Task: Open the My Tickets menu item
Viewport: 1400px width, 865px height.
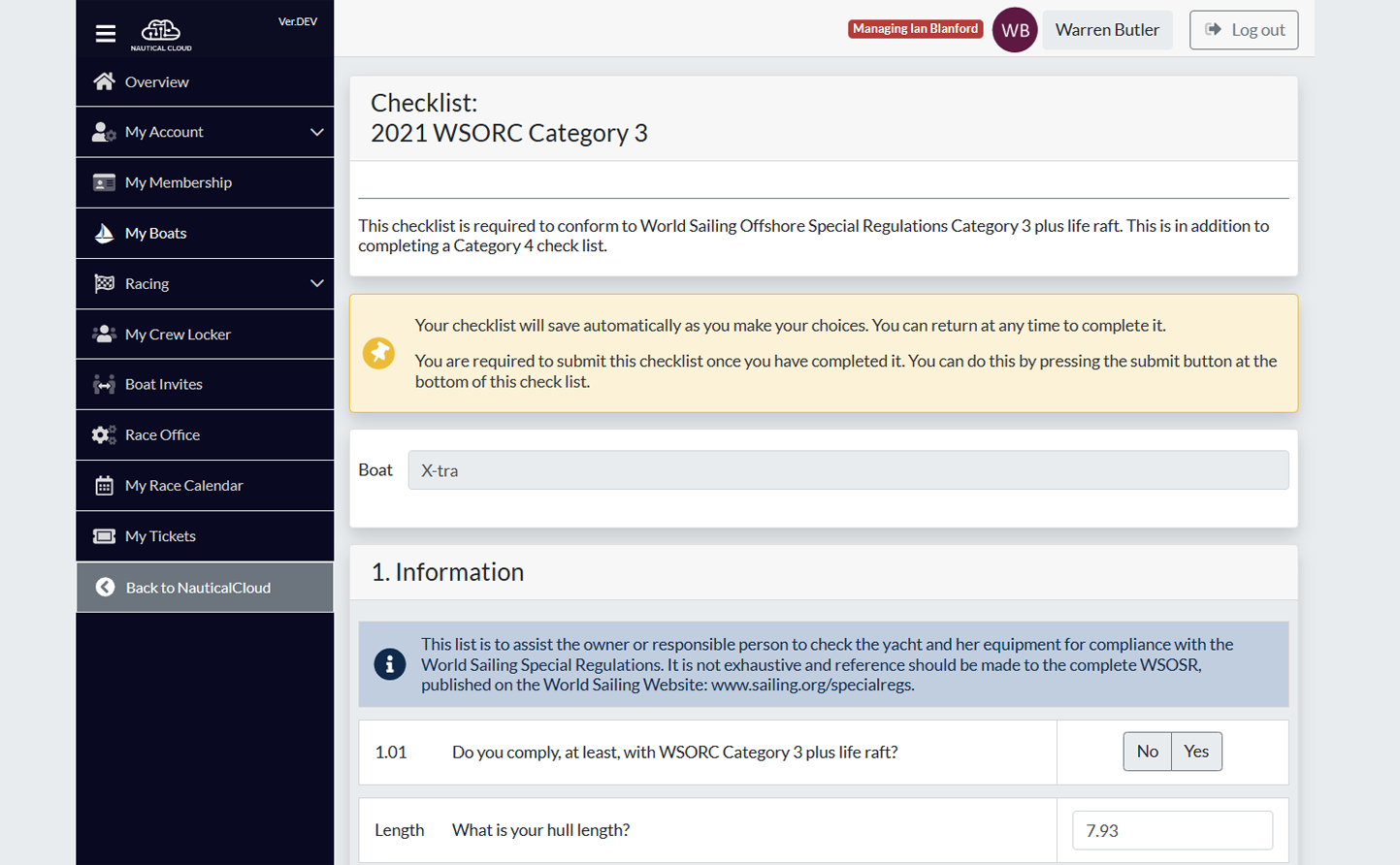Action: [x=205, y=536]
